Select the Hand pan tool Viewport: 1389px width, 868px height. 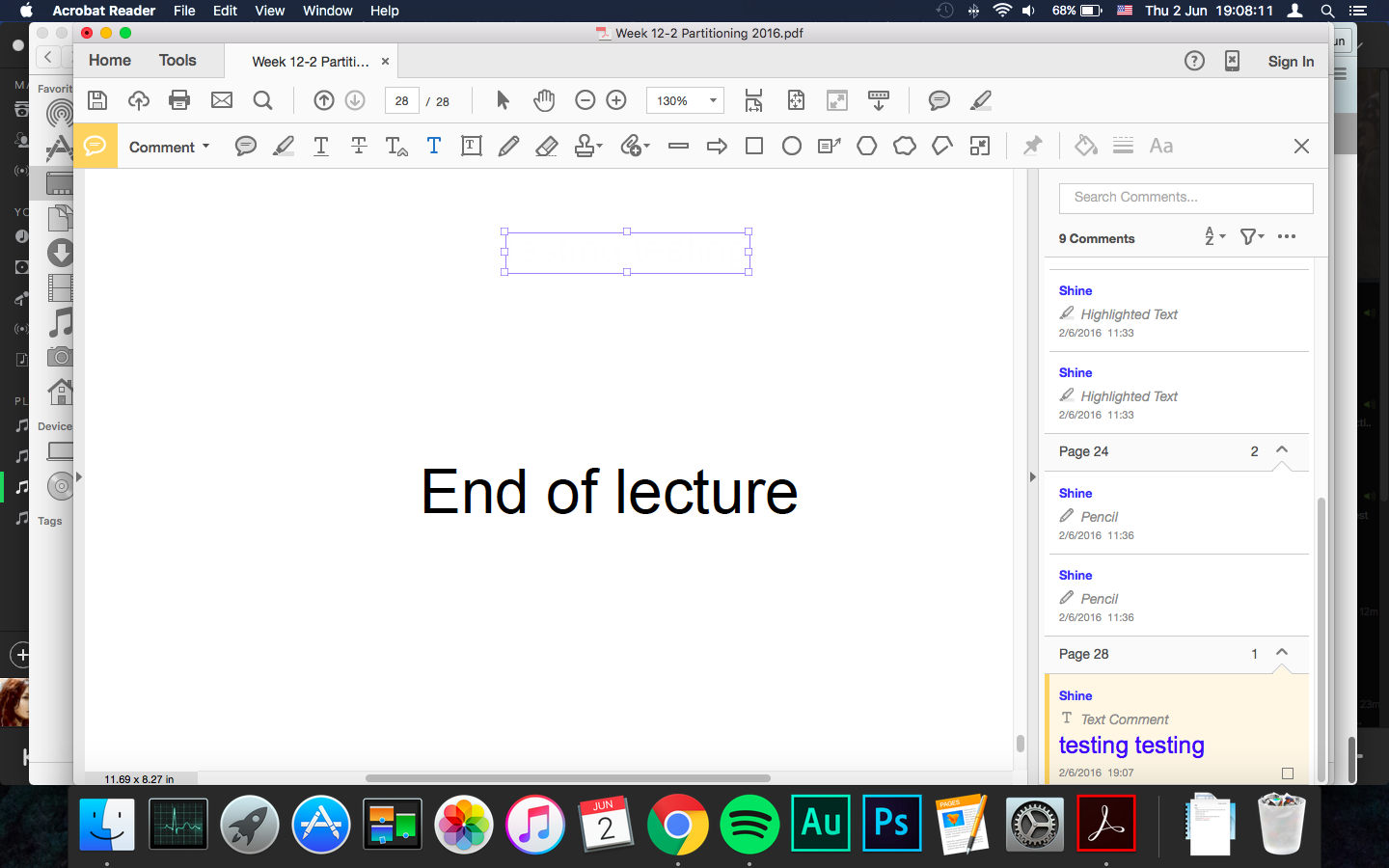click(544, 100)
